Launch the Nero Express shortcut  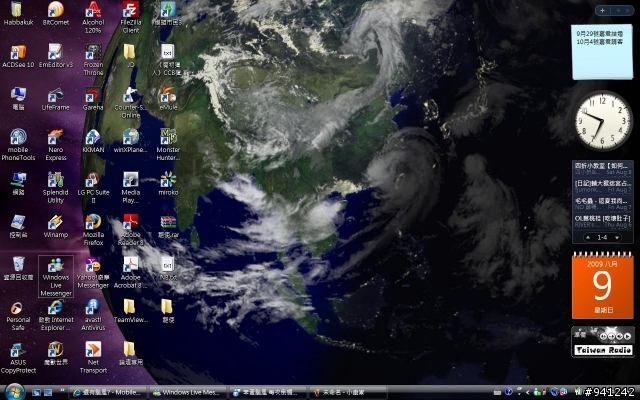(x=56, y=145)
